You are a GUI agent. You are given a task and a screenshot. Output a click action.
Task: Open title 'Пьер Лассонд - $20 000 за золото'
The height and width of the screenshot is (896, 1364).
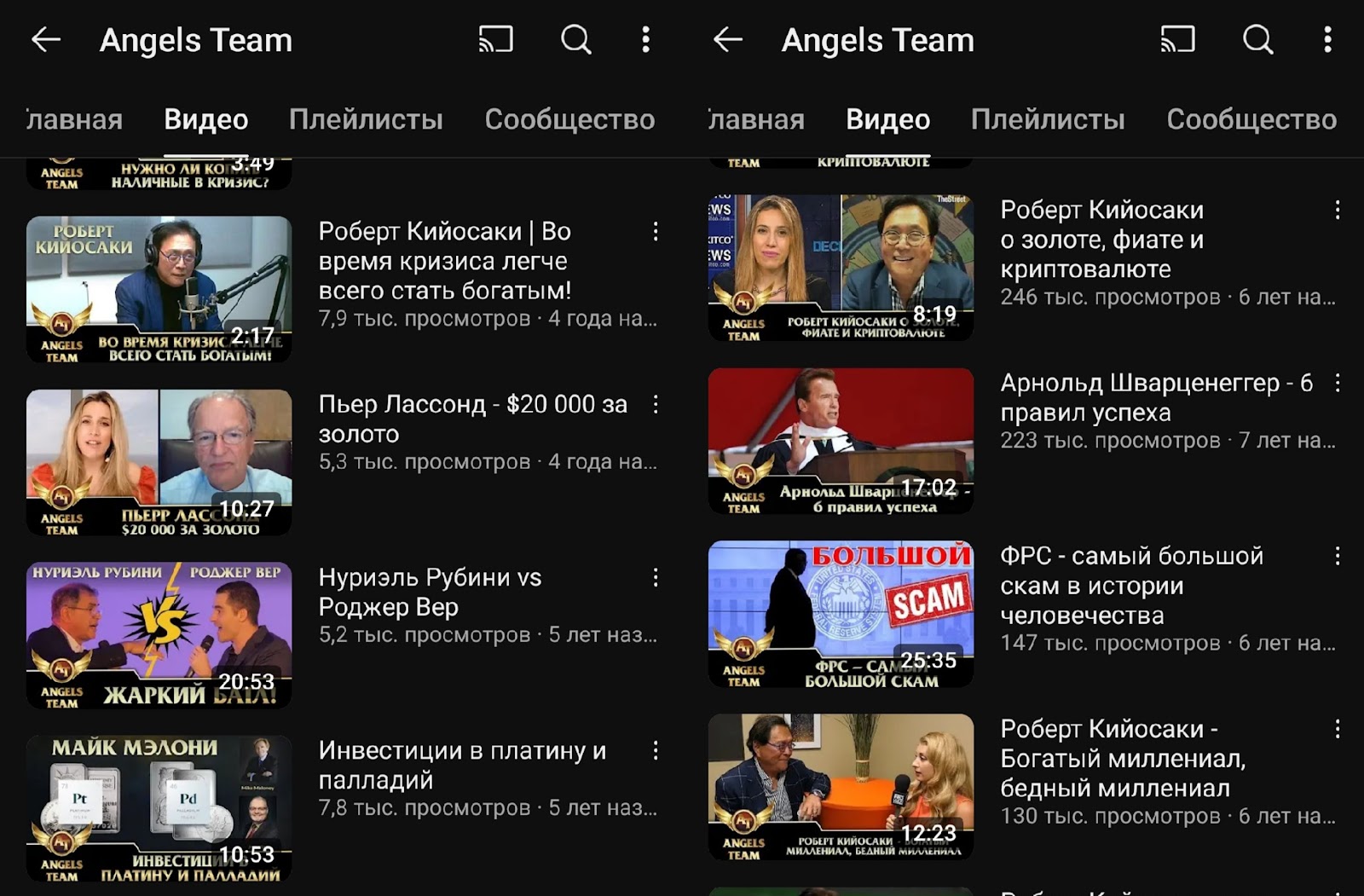[x=473, y=419]
